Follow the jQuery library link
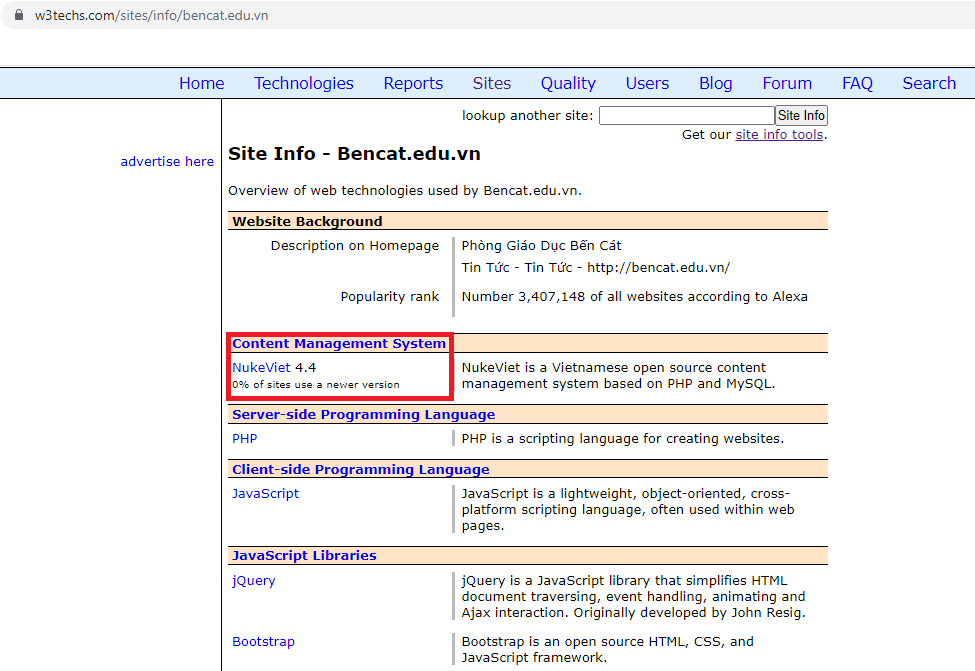 tap(253, 581)
